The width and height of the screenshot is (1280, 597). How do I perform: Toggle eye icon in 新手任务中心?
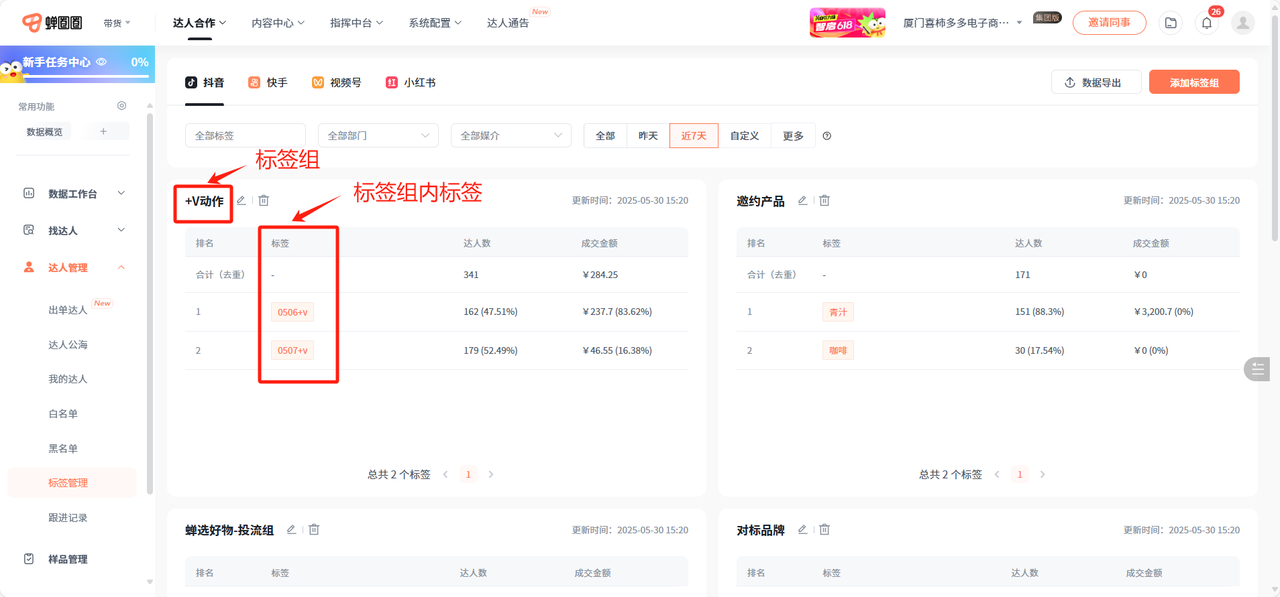101,62
